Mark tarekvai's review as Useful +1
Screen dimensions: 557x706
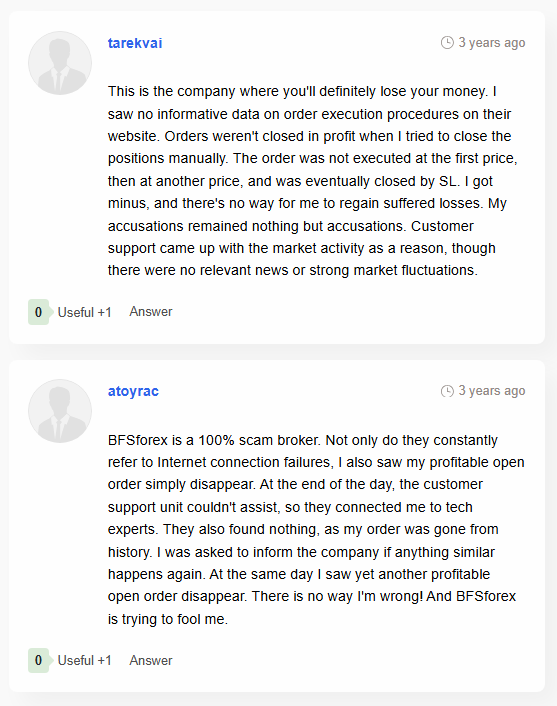[84, 312]
